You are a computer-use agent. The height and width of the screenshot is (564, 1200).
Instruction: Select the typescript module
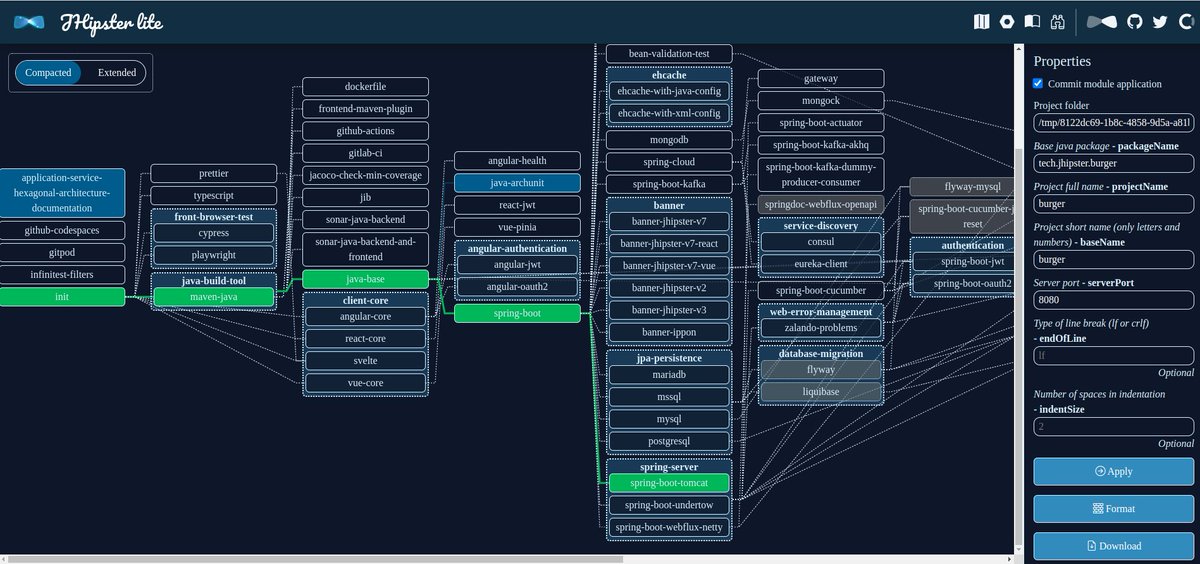(x=213, y=196)
